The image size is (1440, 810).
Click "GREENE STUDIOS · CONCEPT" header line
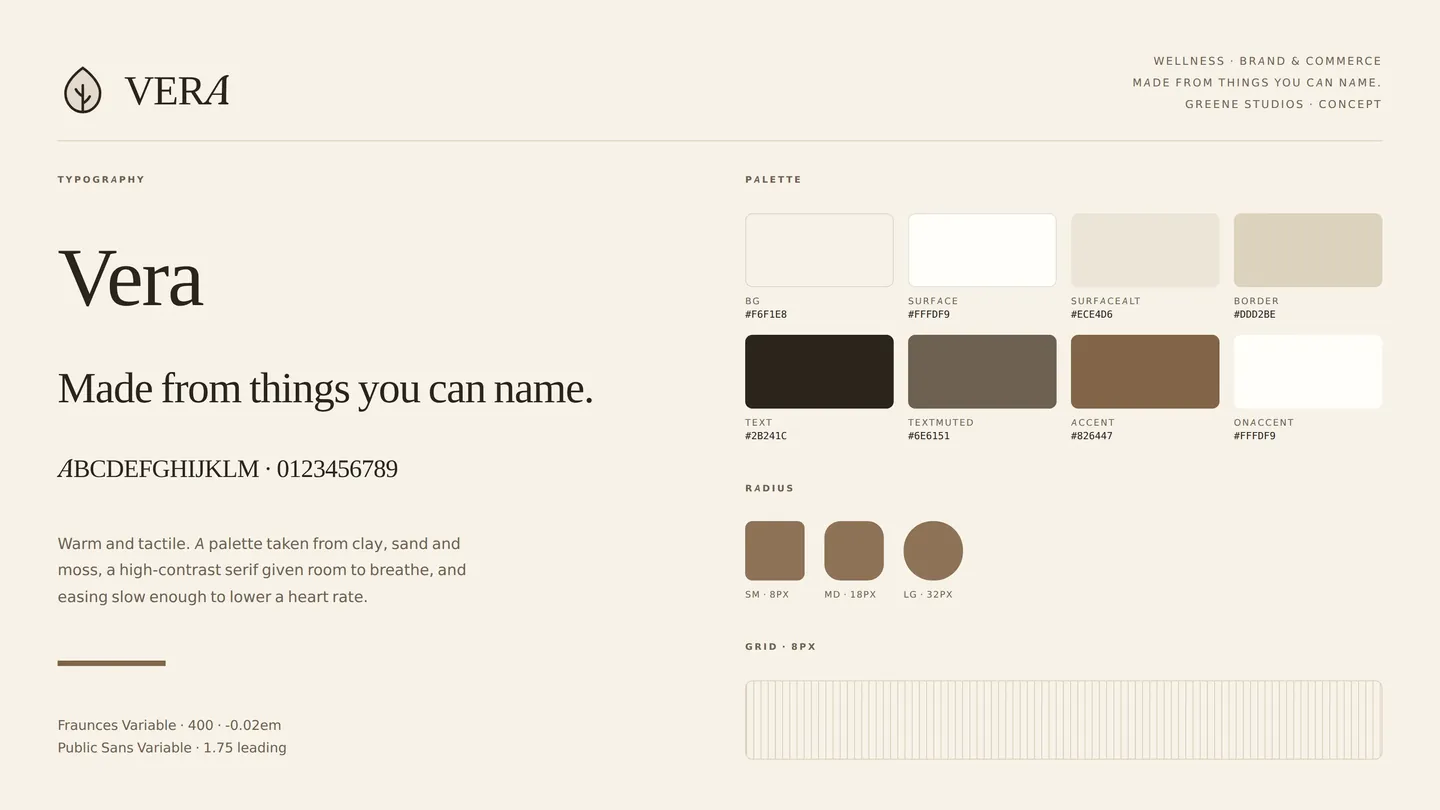(x=1283, y=104)
